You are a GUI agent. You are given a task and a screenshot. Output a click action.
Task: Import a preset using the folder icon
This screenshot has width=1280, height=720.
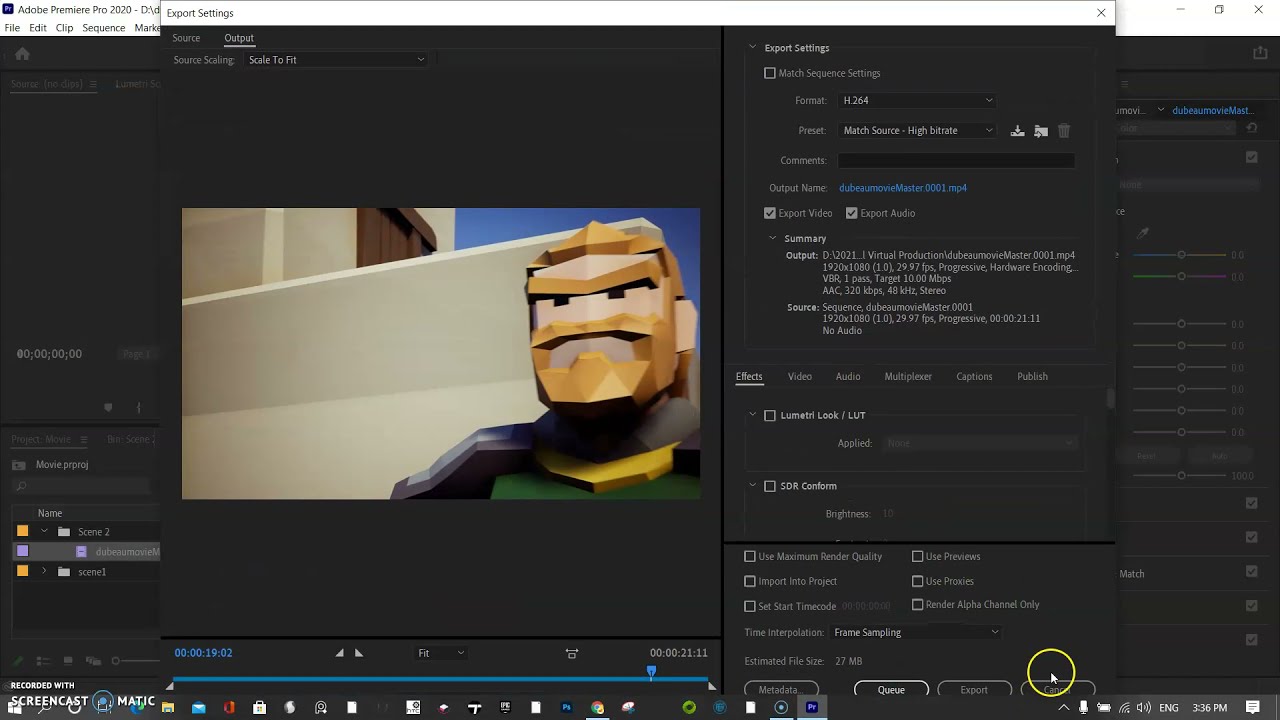(x=1041, y=131)
